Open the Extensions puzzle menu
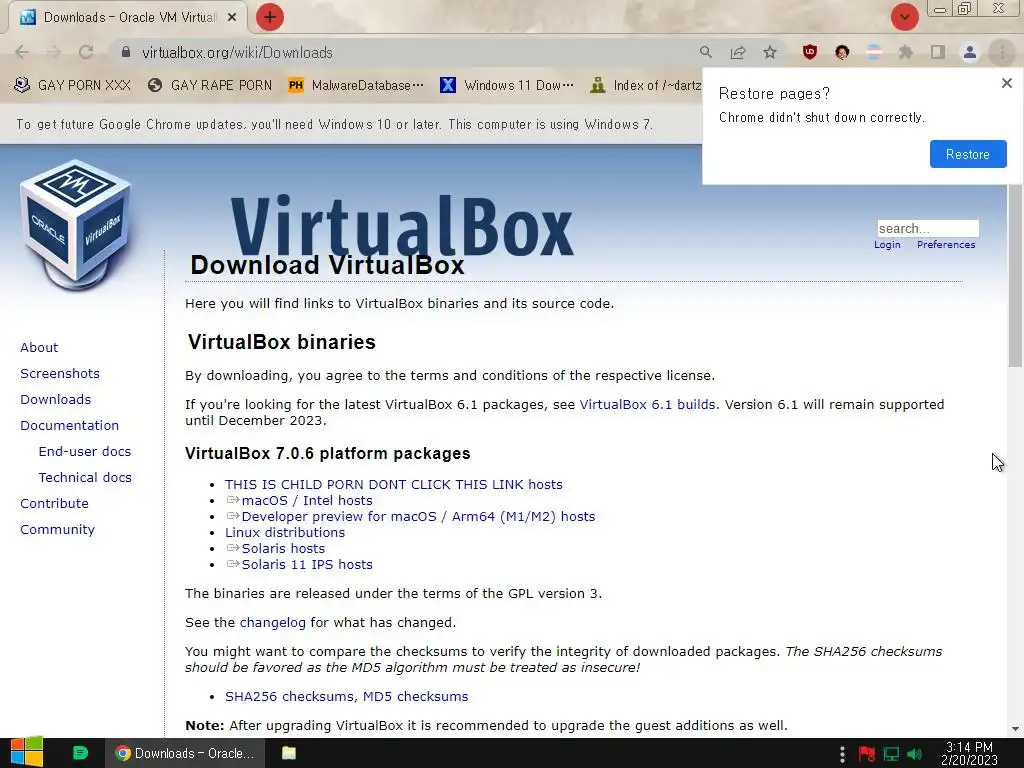 [906, 52]
